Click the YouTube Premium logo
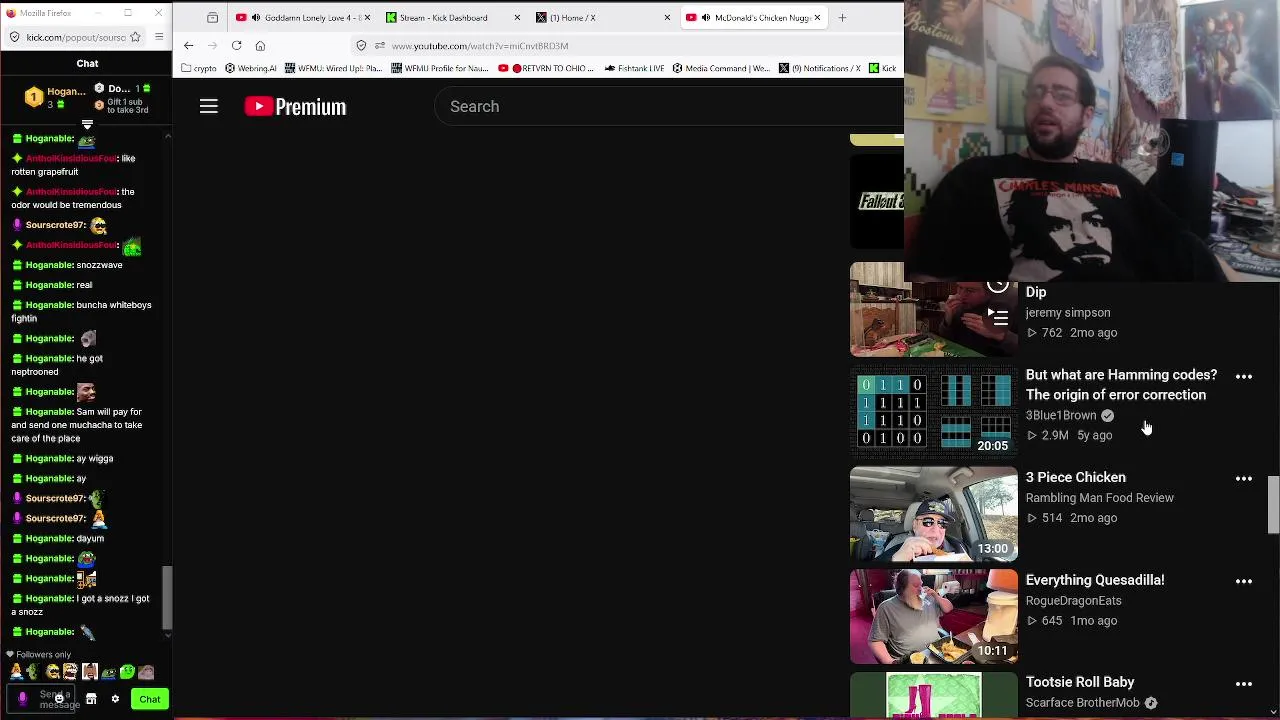Image resolution: width=1280 pixels, height=720 pixels. click(295, 106)
